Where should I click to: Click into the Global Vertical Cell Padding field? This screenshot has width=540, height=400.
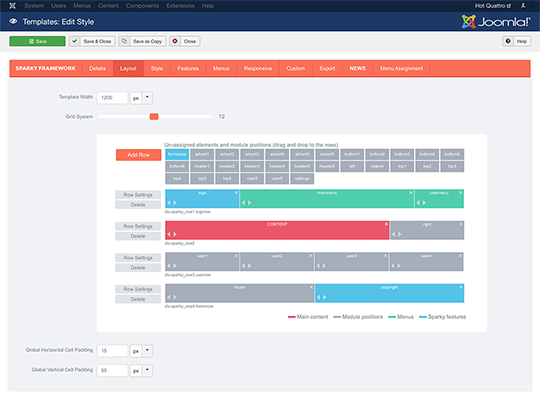coord(112,370)
